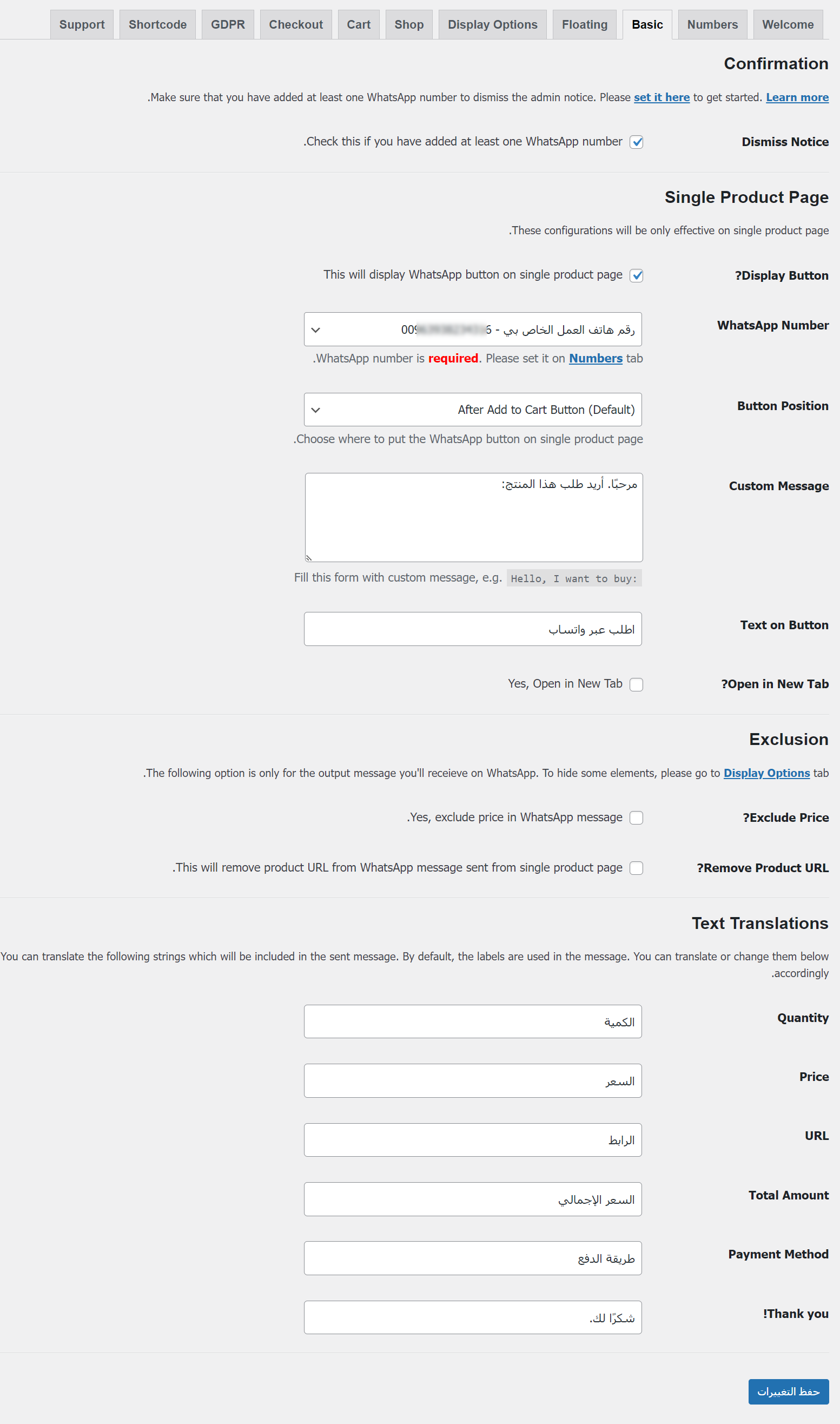Switch to the Display Options tab

tap(492, 24)
